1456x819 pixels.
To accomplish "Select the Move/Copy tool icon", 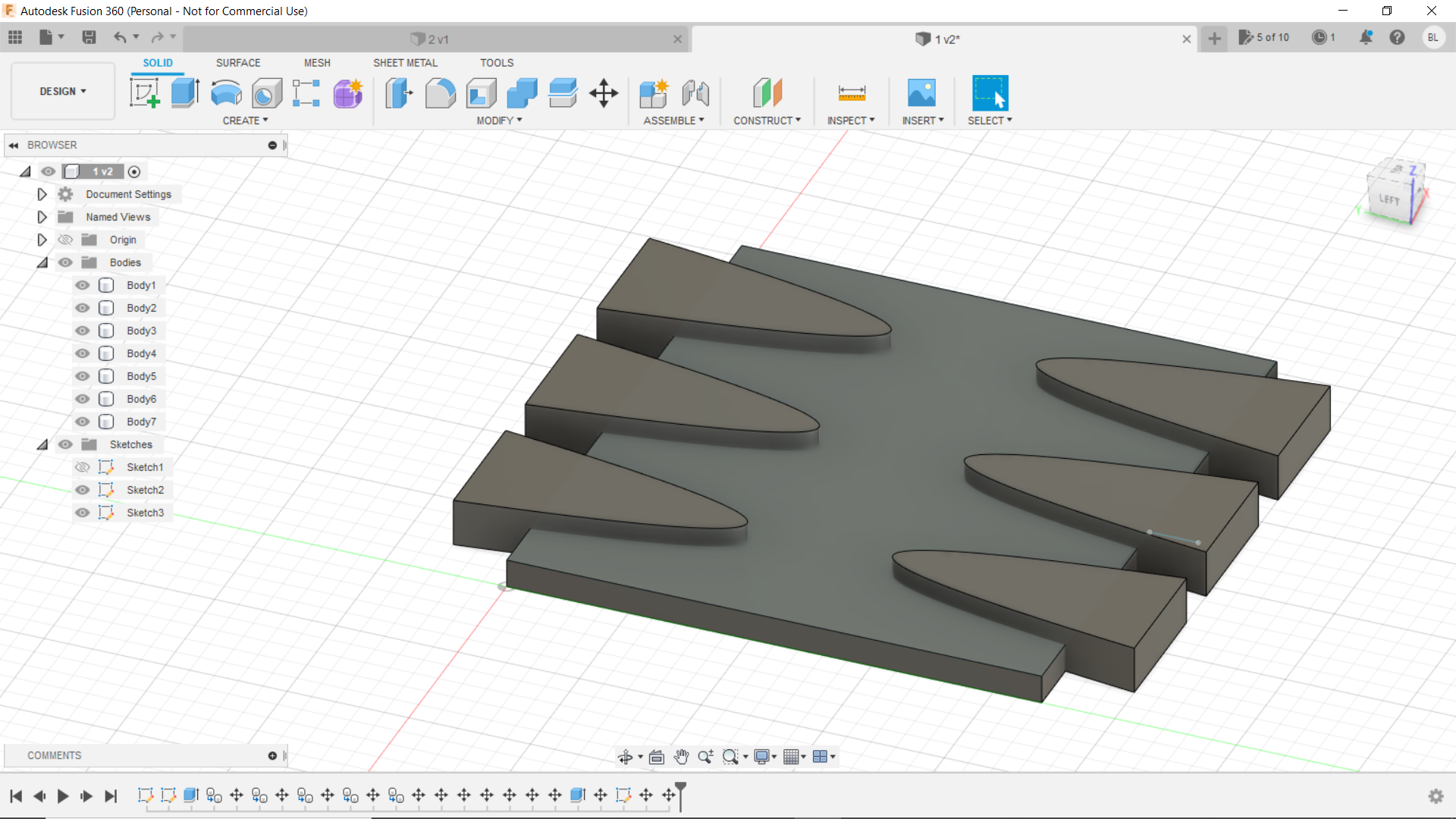I will (x=604, y=93).
